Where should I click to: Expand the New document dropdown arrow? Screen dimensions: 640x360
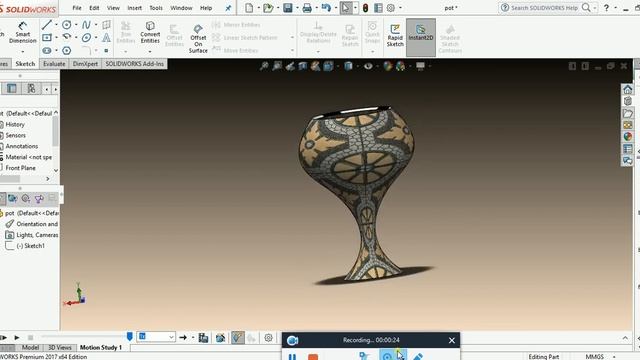[258, 8]
